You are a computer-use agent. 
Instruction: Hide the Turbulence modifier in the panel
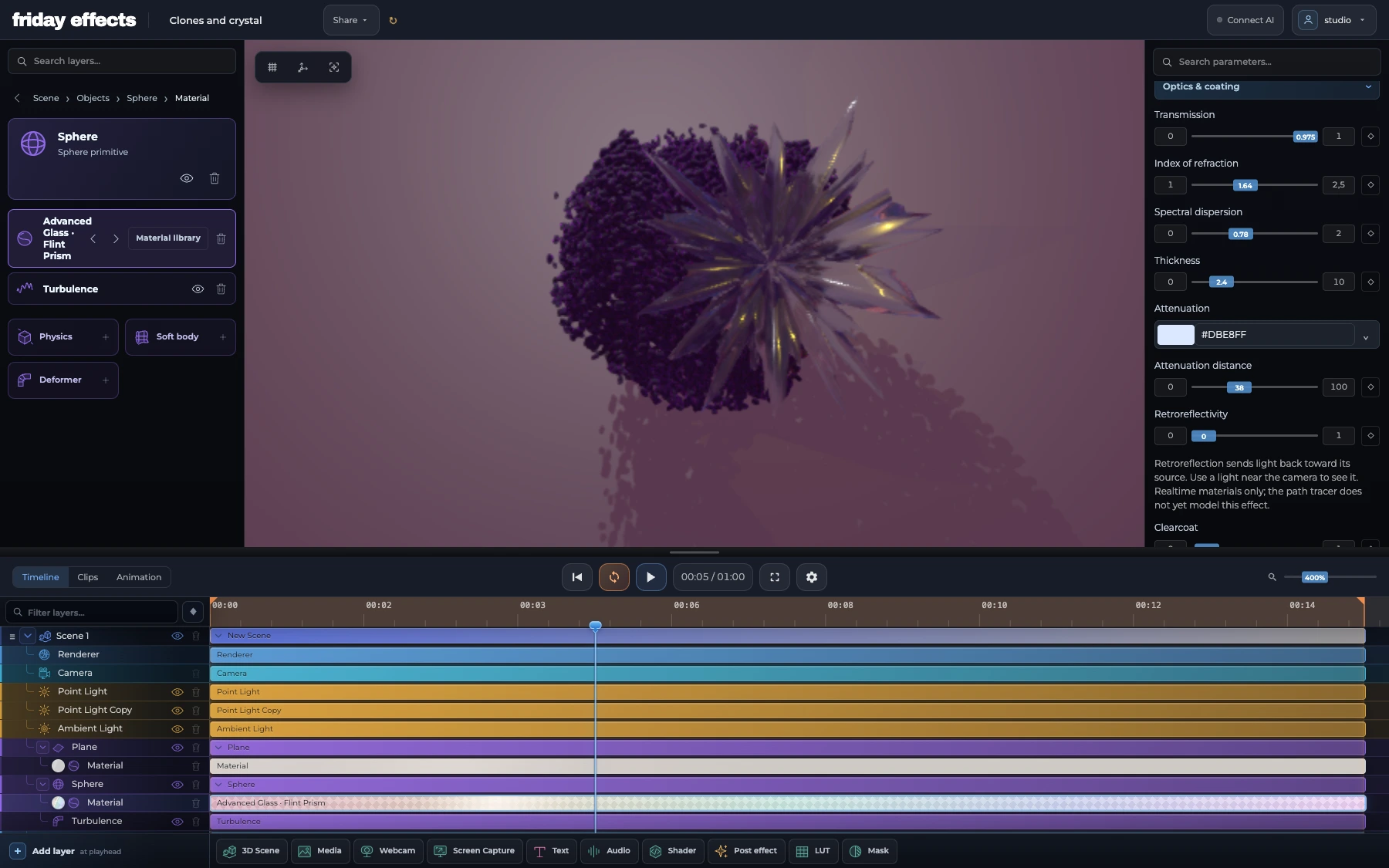[198, 289]
